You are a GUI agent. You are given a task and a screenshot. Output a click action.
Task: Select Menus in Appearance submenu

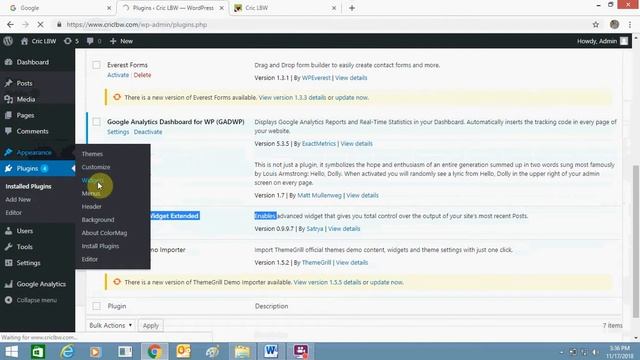(x=91, y=193)
